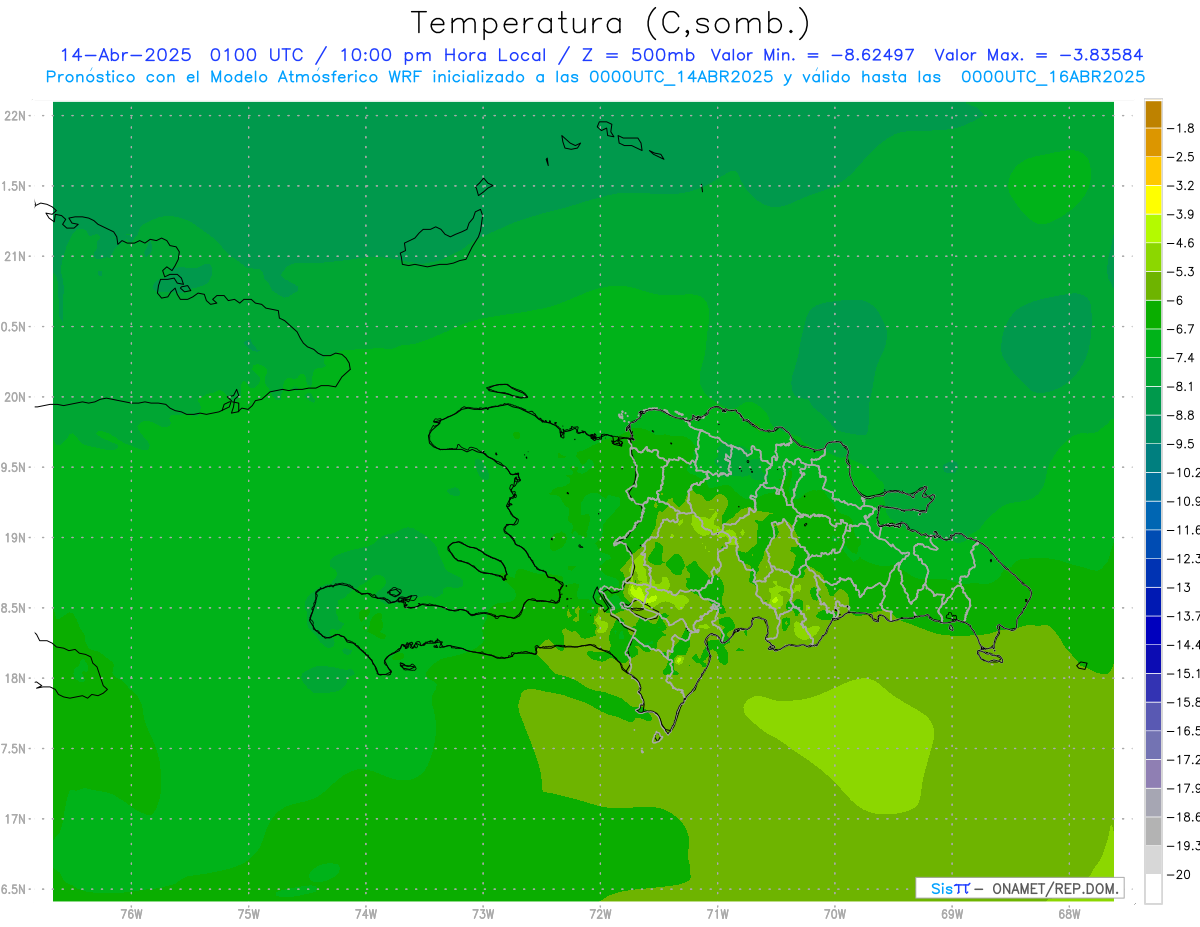Select the yellow swatch between -3.2 and -3.9
The width and height of the screenshot is (1200, 927).
(1153, 200)
